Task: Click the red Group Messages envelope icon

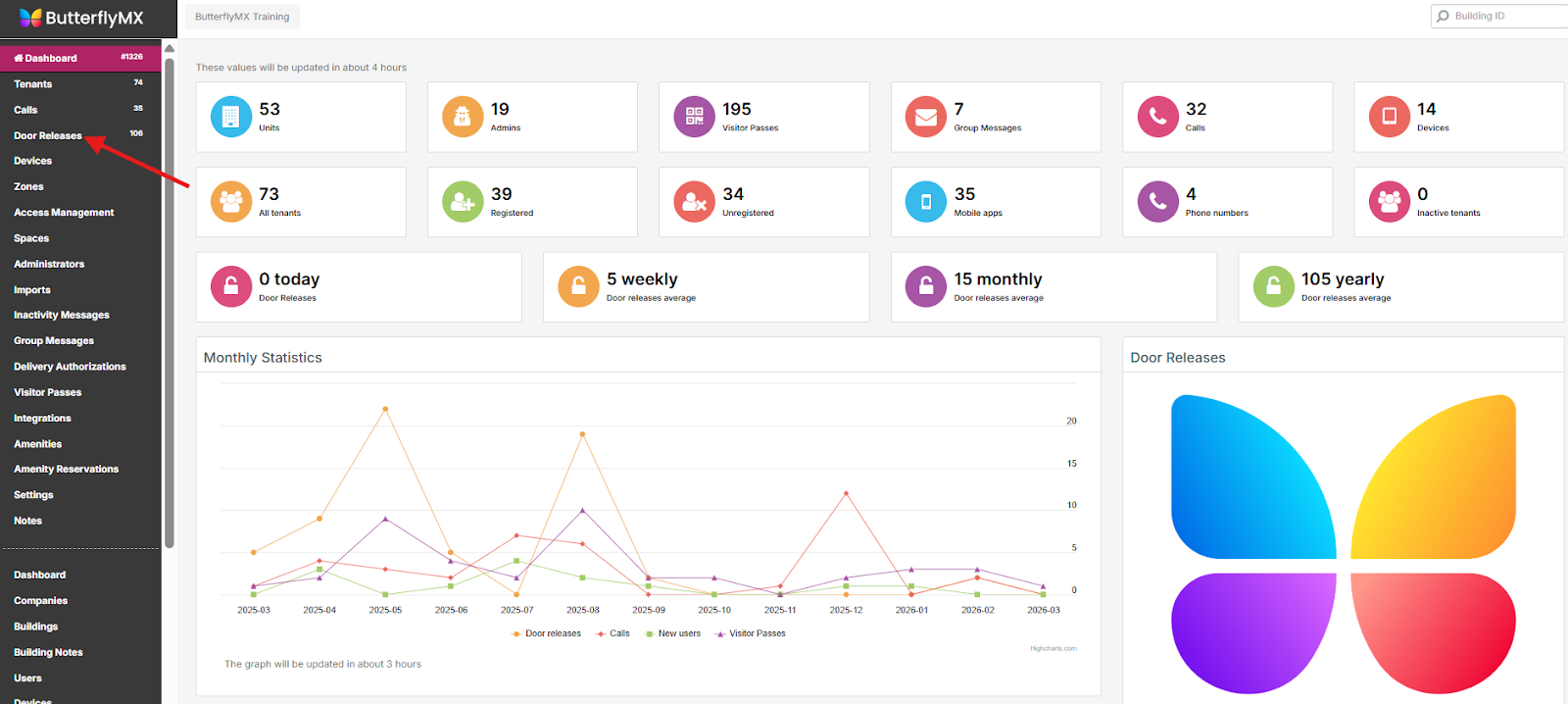Action: coord(925,117)
